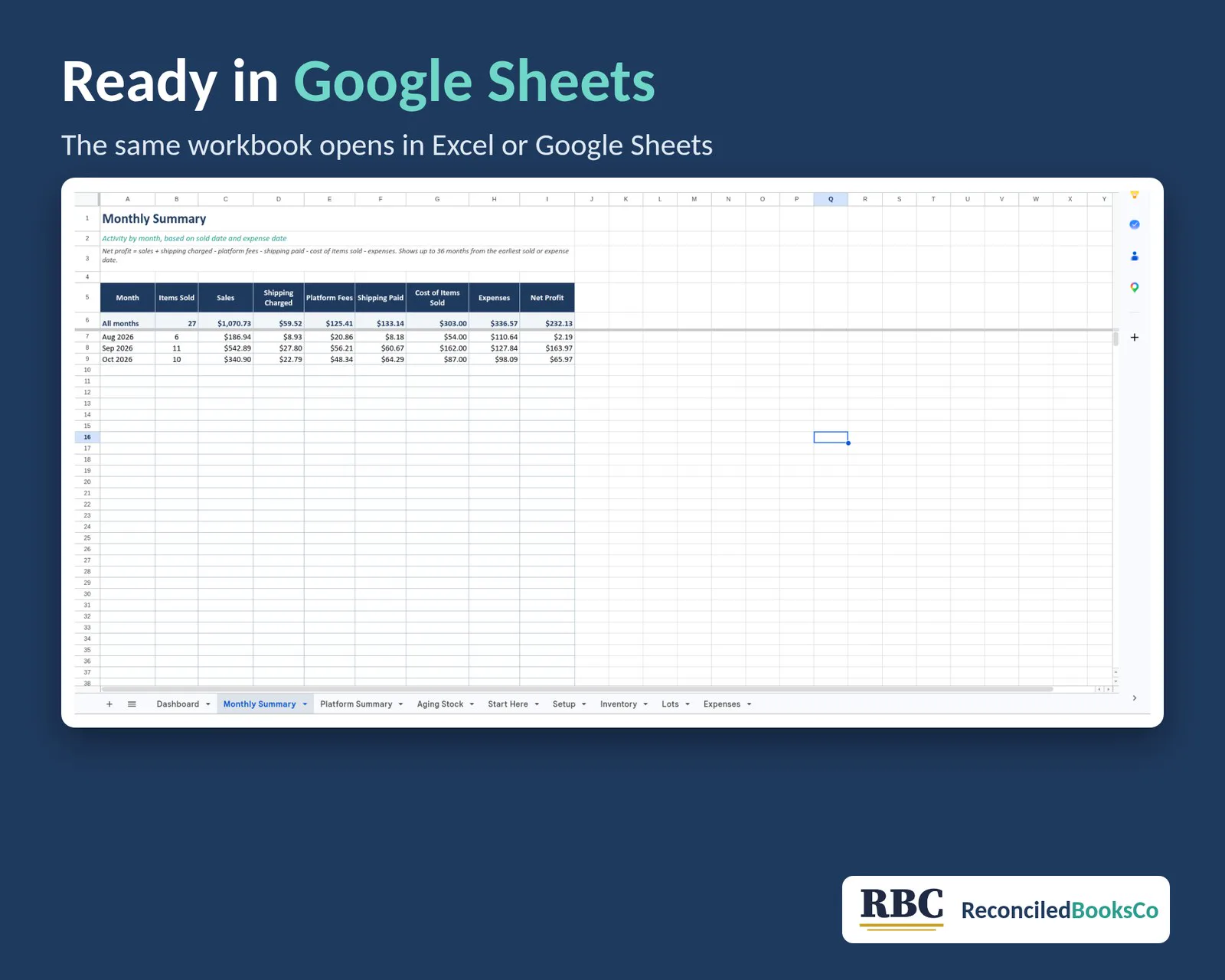Viewport: 1225px width, 980px height.
Task: Open the Aging Stock tab dropdown arrow
Action: [x=472, y=704]
